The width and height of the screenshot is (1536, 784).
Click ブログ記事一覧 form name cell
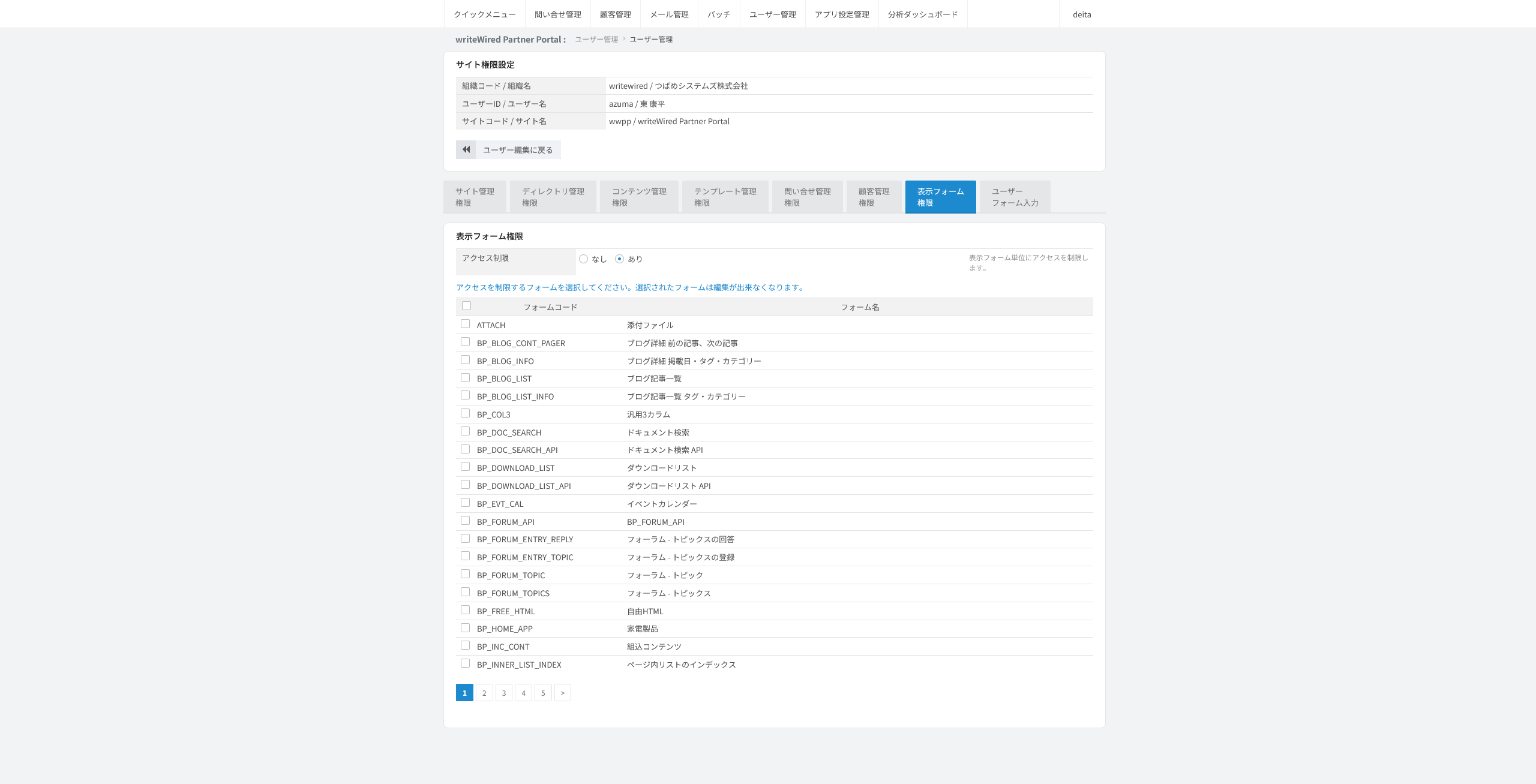(654, 379)
